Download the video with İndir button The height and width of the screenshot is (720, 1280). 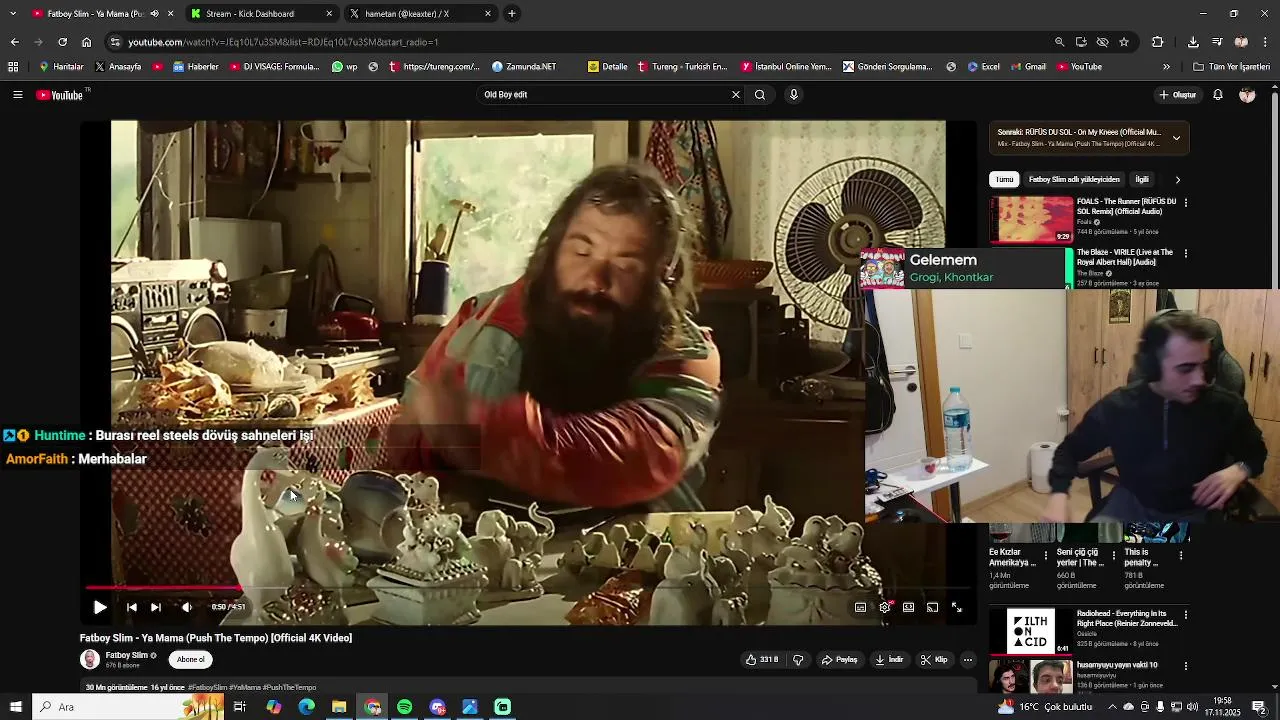point(889,660)
